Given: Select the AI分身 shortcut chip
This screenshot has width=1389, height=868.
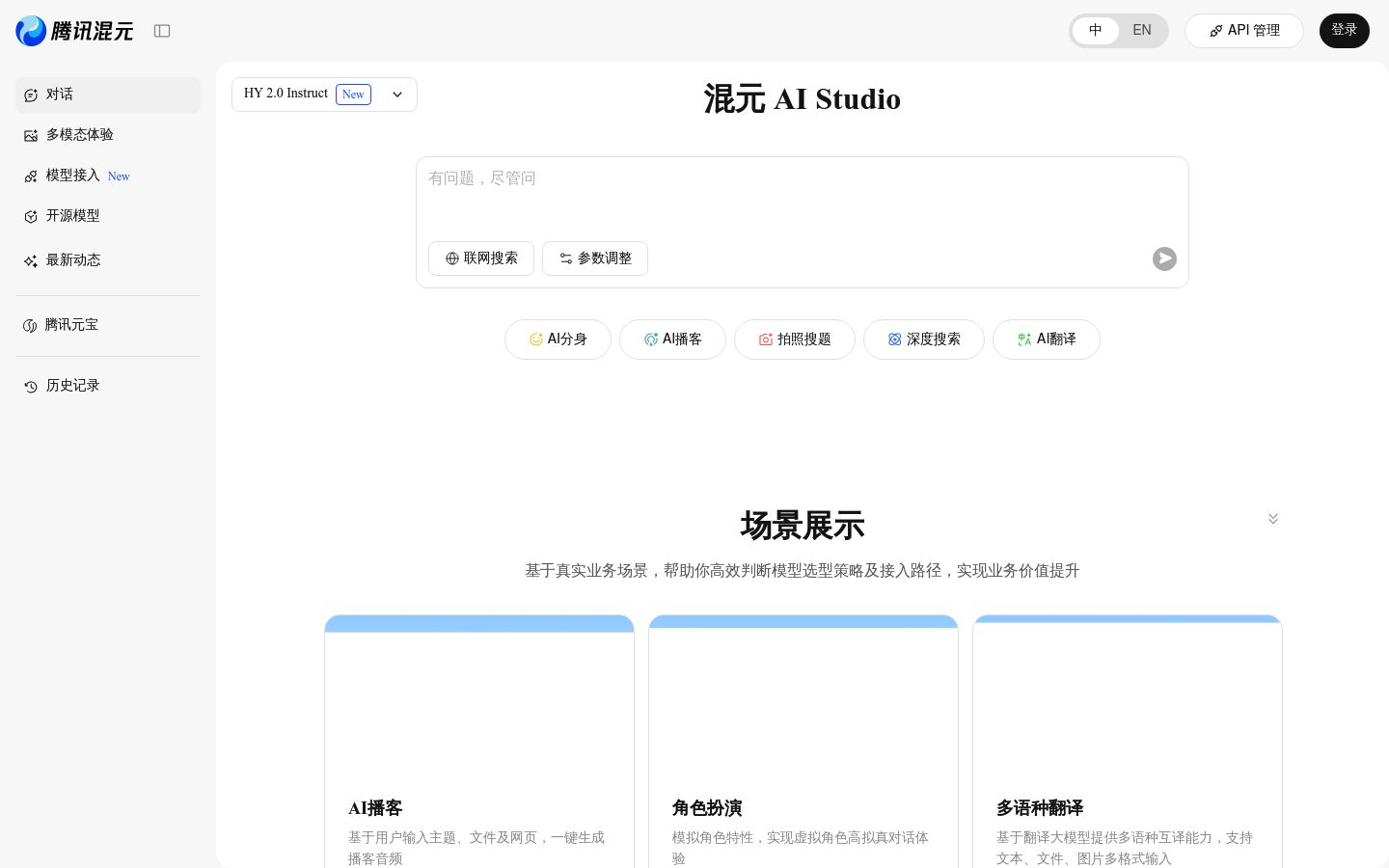Looking at the screenshot, I should [558, 339].
